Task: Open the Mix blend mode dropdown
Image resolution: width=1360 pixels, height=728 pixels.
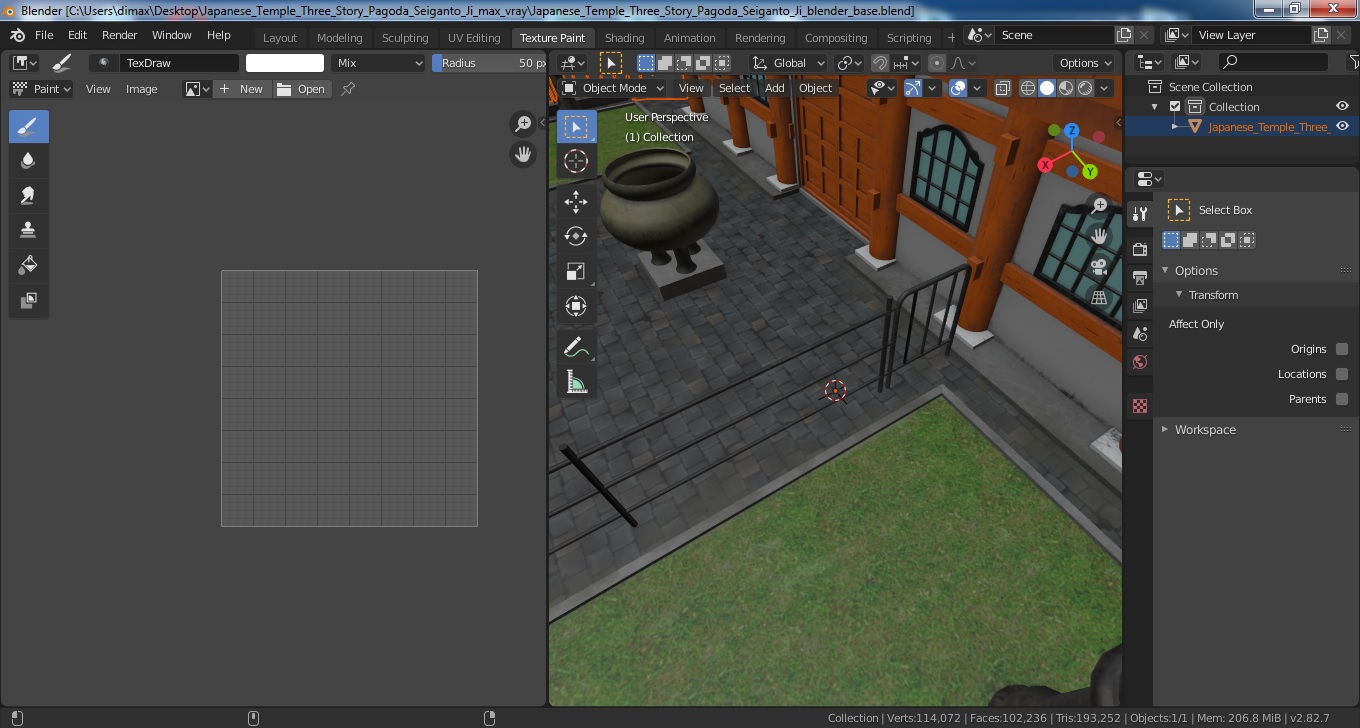Action: click(379, 63)
